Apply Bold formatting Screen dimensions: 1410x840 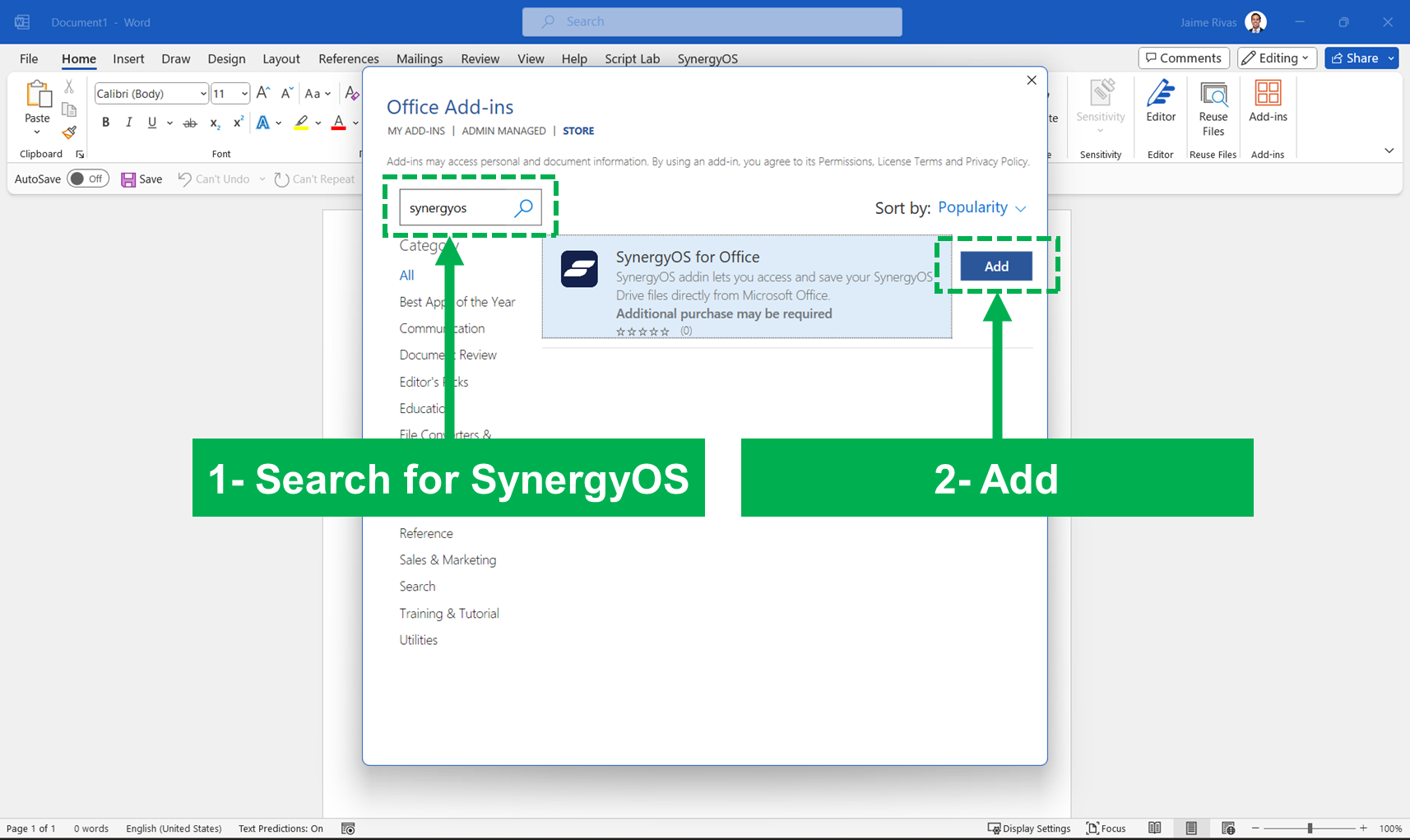click(105, 123)
